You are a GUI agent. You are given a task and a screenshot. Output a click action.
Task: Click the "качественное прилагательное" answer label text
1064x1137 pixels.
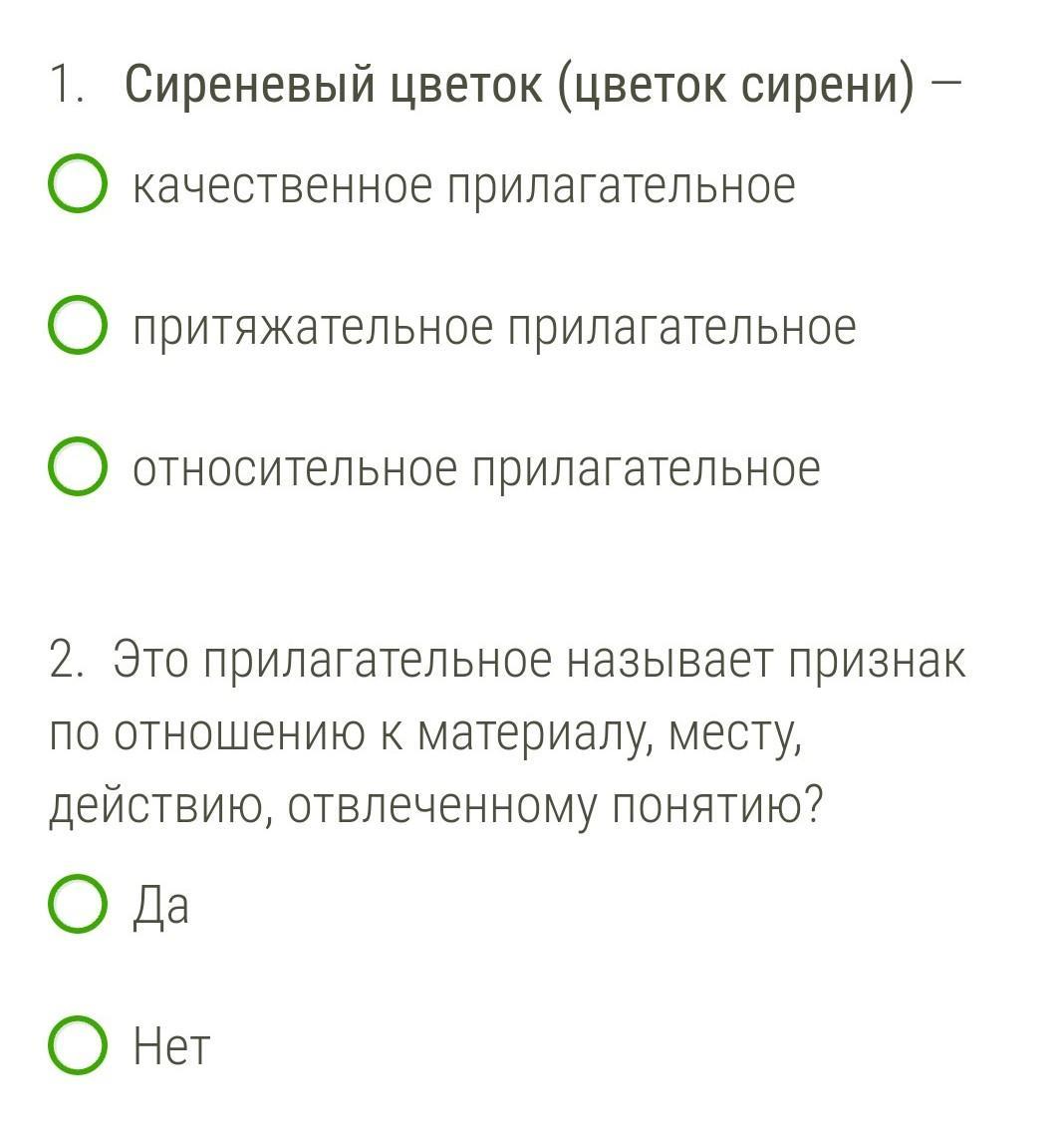[x=464, y=186]
